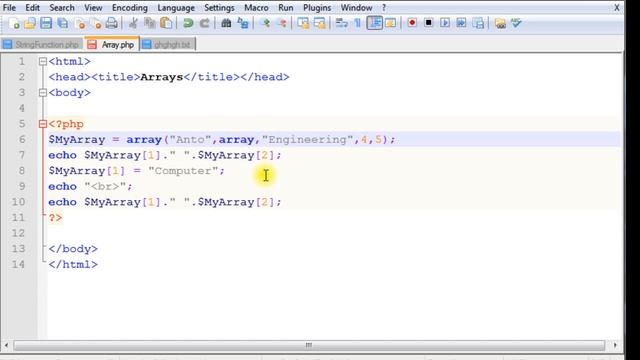
Task: Save the current recorded macro icon
Action: (478, 23)
